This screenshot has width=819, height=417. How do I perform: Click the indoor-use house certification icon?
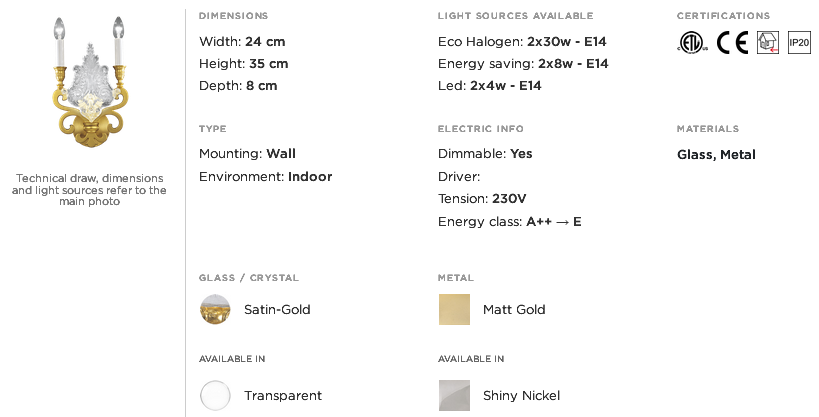768,42
